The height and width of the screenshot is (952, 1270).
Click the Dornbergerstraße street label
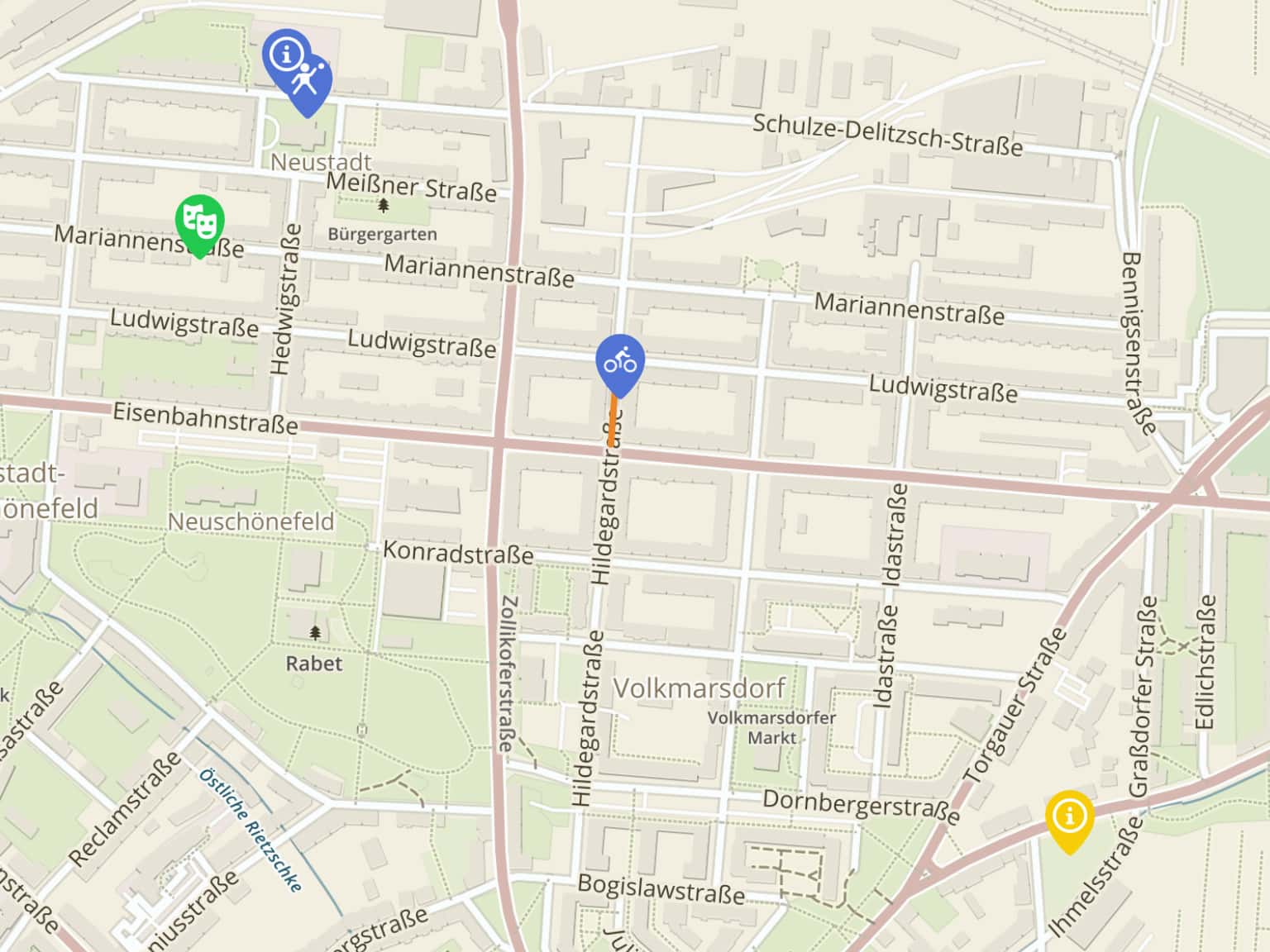861,805
